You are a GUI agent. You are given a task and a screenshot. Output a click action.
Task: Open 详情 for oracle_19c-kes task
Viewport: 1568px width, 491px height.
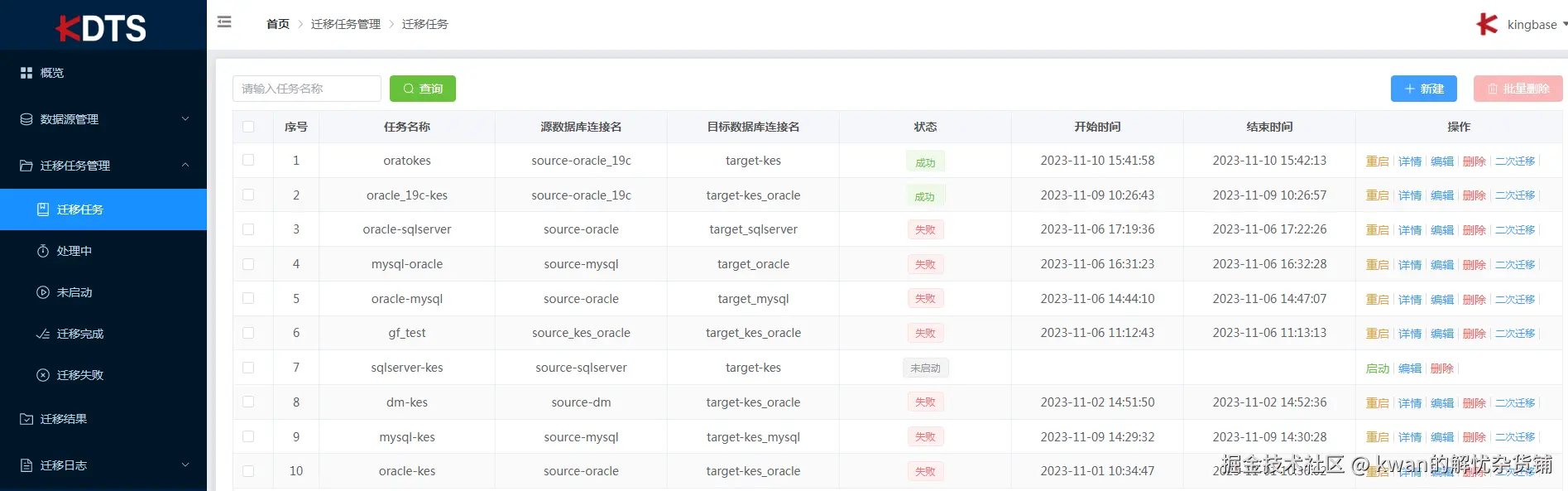(1410, 195)
